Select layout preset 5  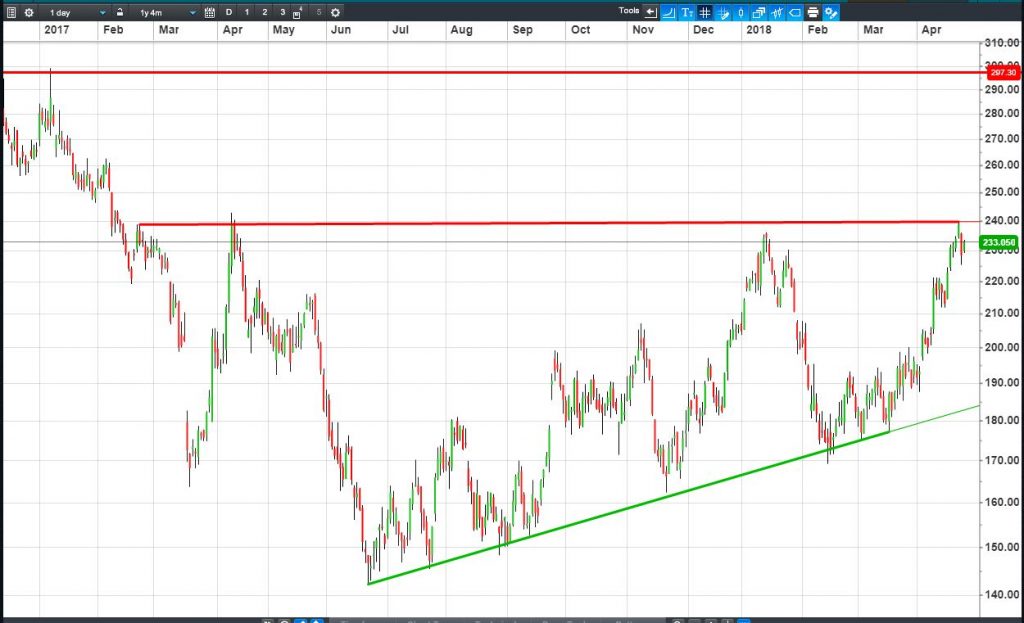coord(319,12)
